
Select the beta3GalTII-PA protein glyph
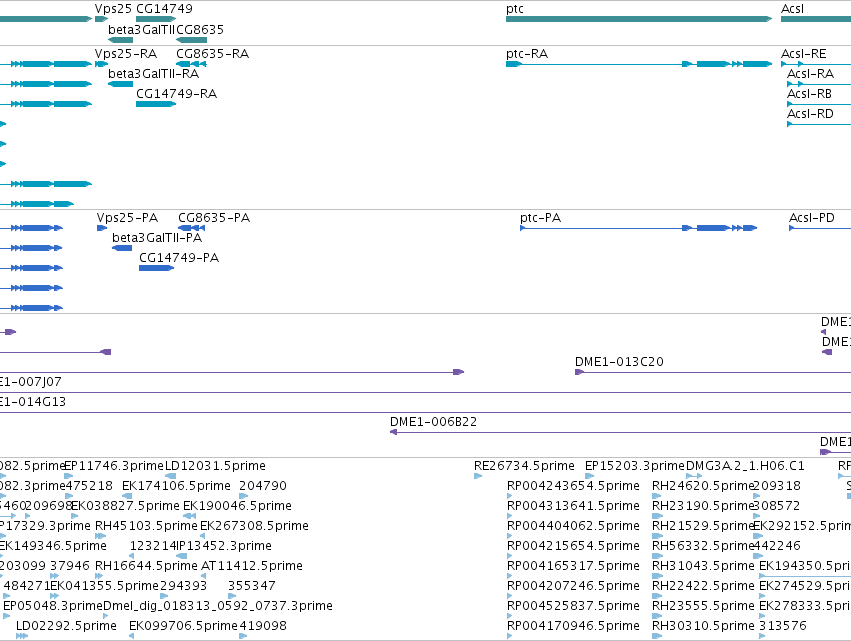(122, 248)
